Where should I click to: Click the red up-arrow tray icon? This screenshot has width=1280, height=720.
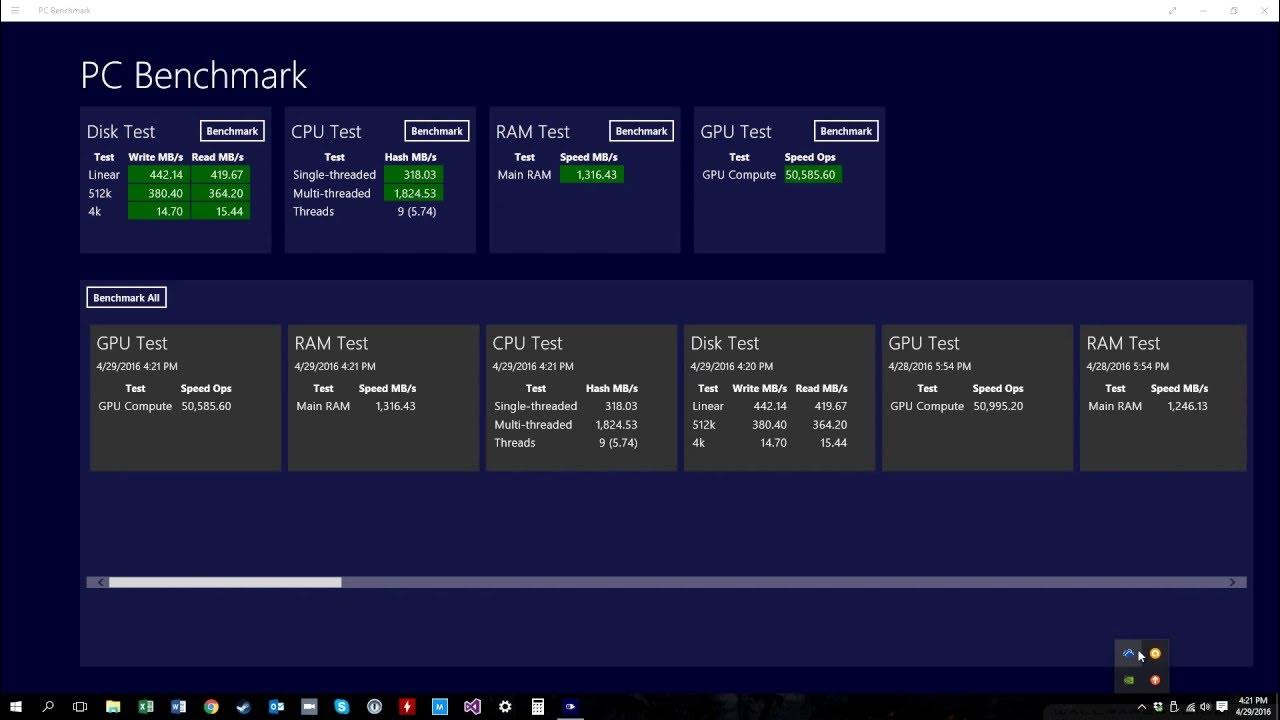tap(1155, 680)
